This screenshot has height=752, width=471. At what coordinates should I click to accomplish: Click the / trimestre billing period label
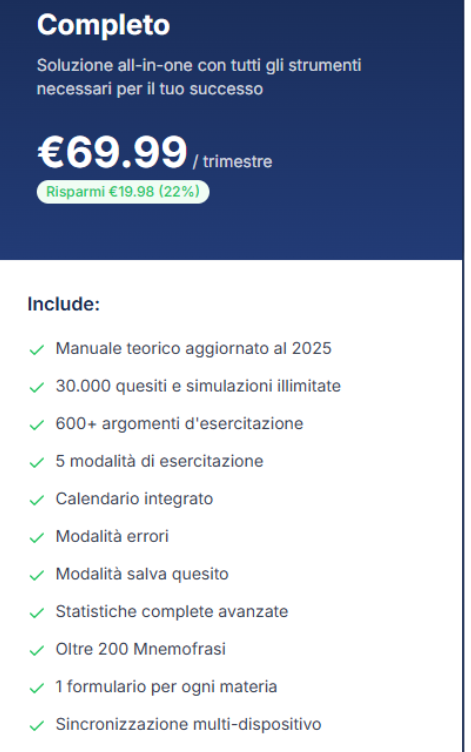click(233, 162)
